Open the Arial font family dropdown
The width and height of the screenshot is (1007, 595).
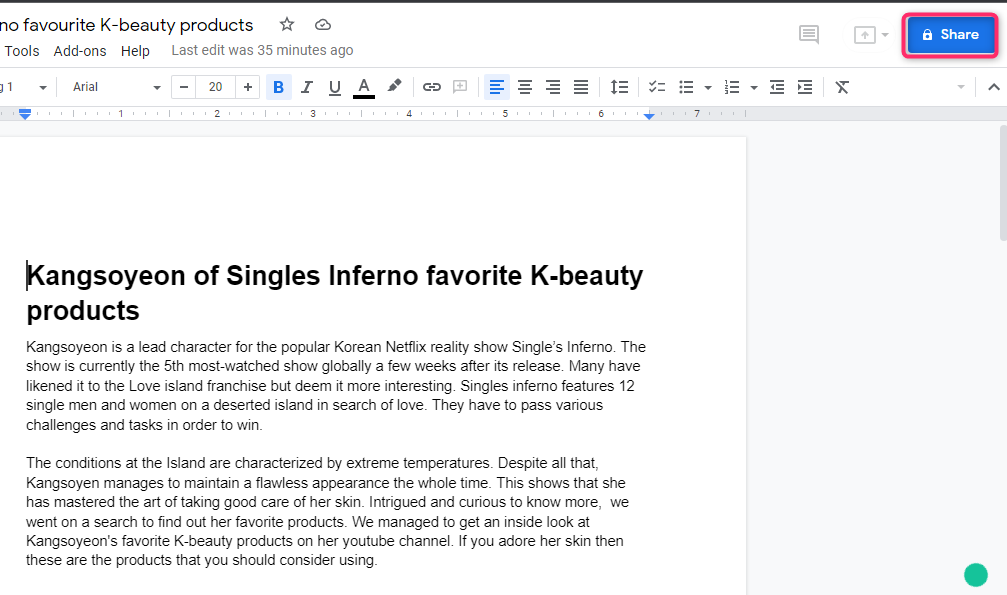116,87
